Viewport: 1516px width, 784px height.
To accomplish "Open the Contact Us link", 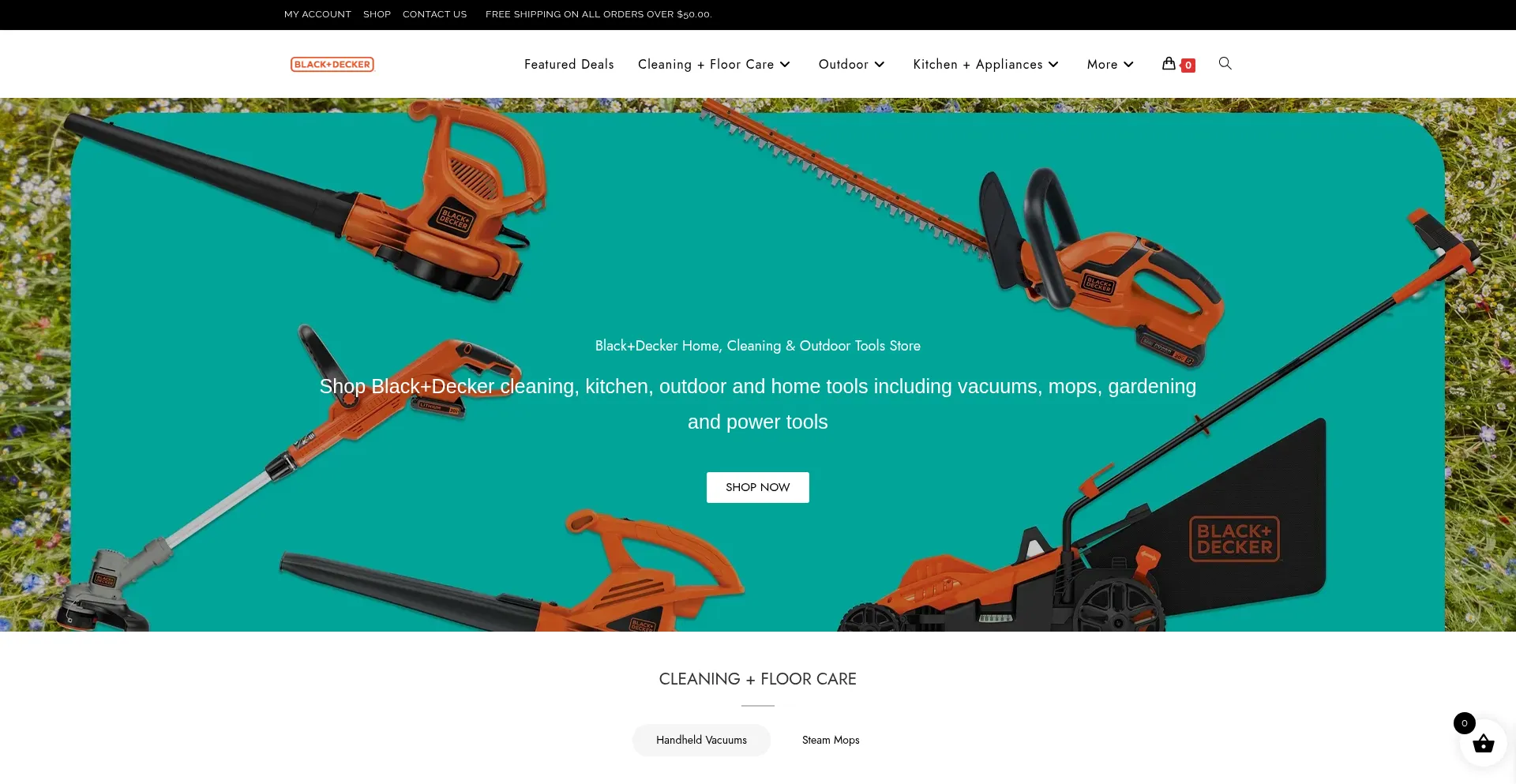I will [x=434, y=14].
